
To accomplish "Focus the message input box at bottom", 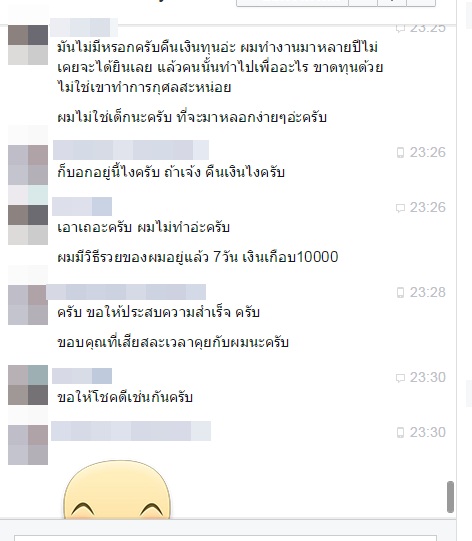I will (226, 538).
